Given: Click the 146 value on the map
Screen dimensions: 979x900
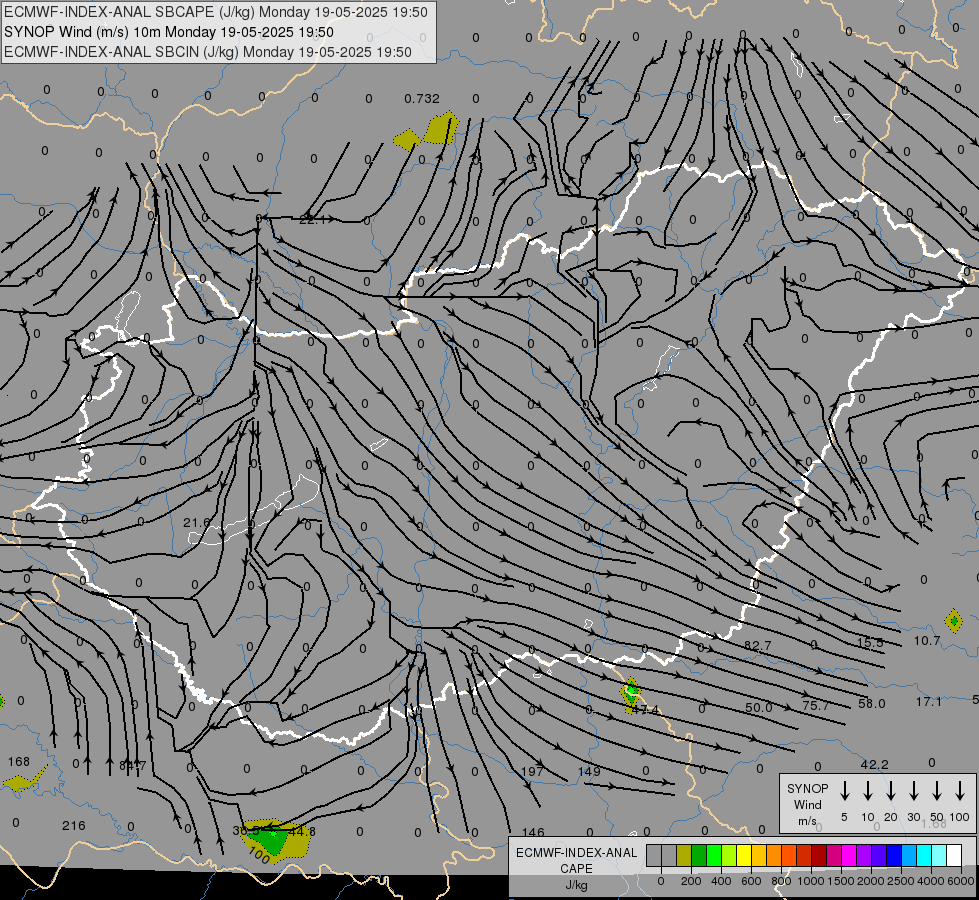Looking at the screenshot, I should click(533, 832).
